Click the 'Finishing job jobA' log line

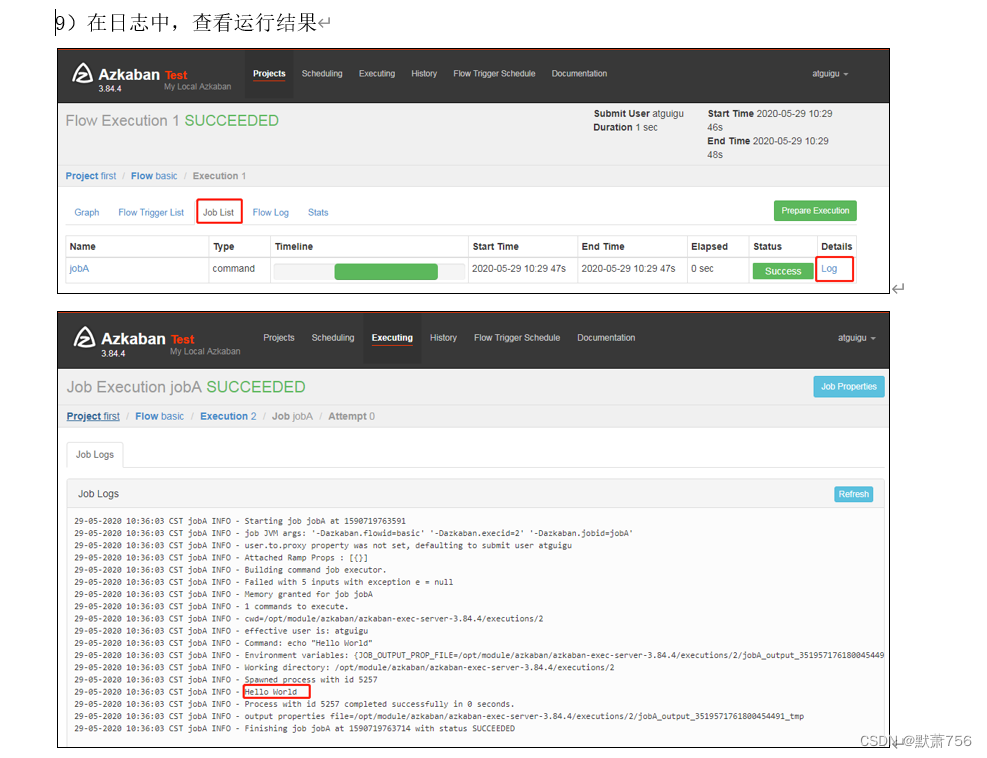(294, 728)
